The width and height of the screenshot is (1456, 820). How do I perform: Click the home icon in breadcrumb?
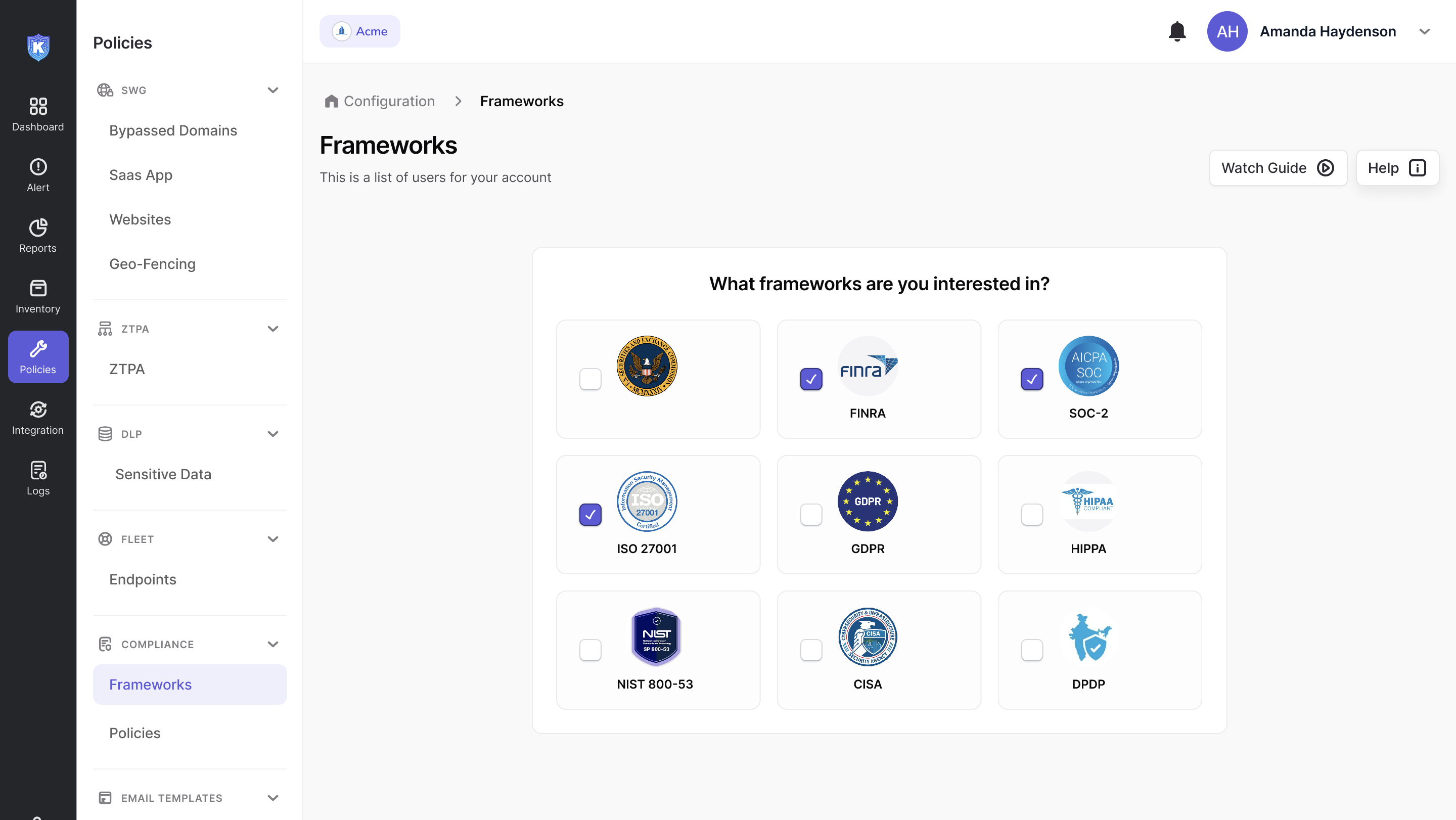331,101
